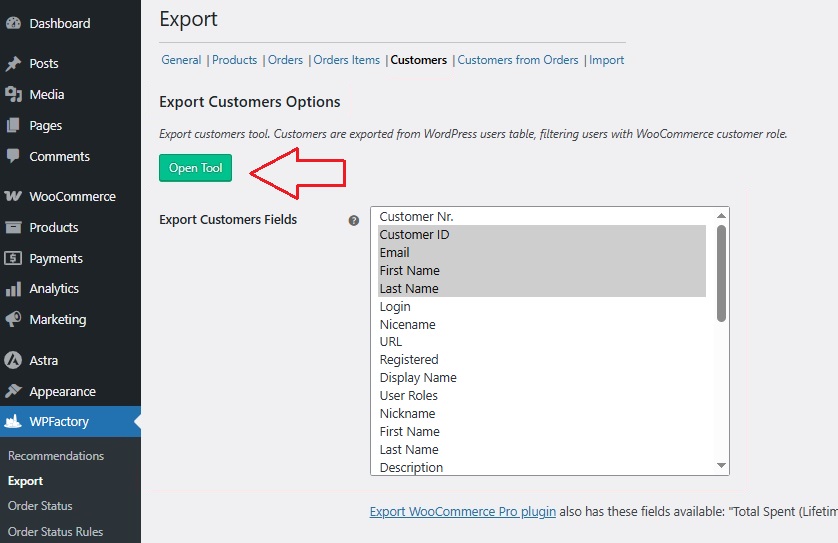Follow Export WooCommerce Pro plugin link

463,511
